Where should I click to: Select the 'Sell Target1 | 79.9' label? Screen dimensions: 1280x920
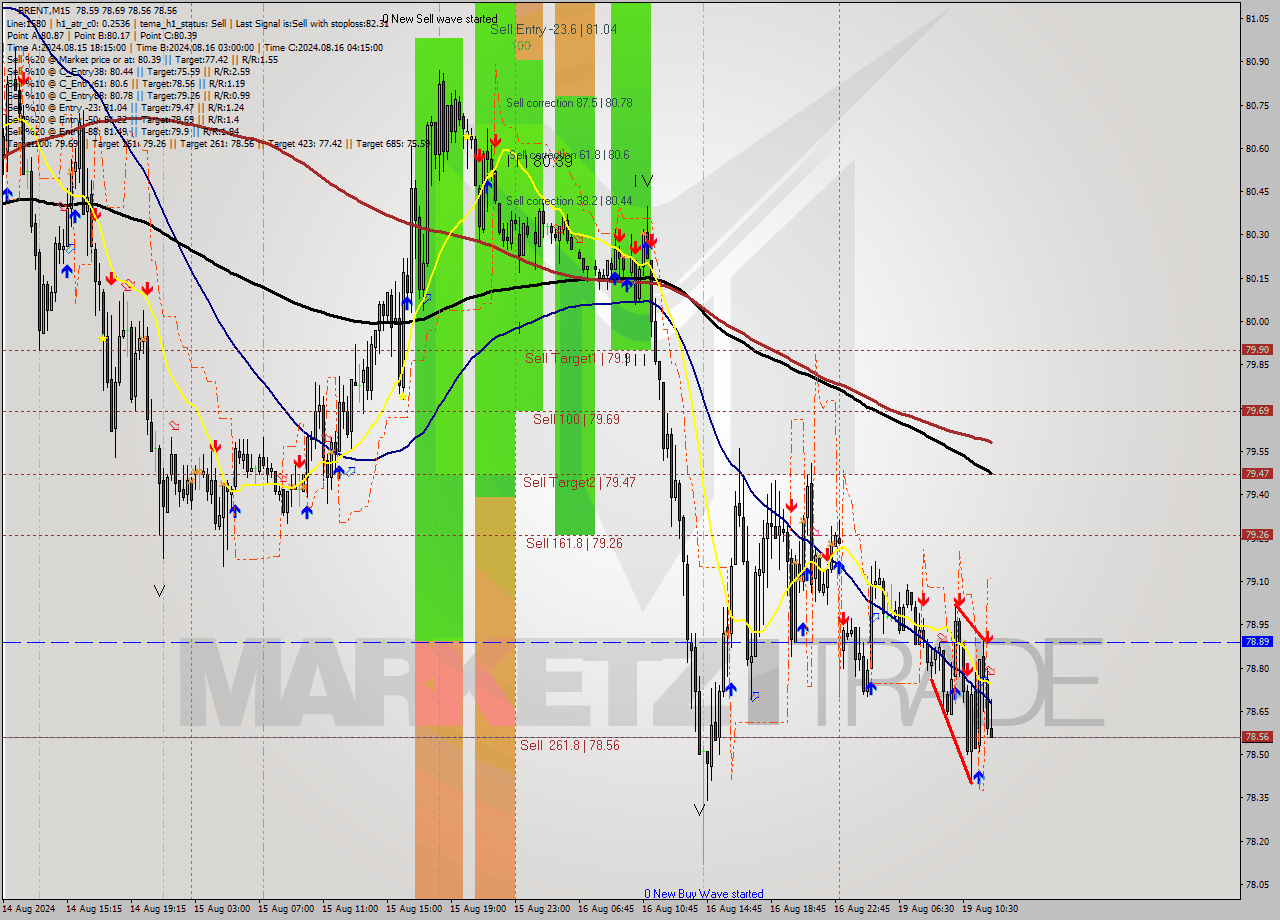click(578, 358)
